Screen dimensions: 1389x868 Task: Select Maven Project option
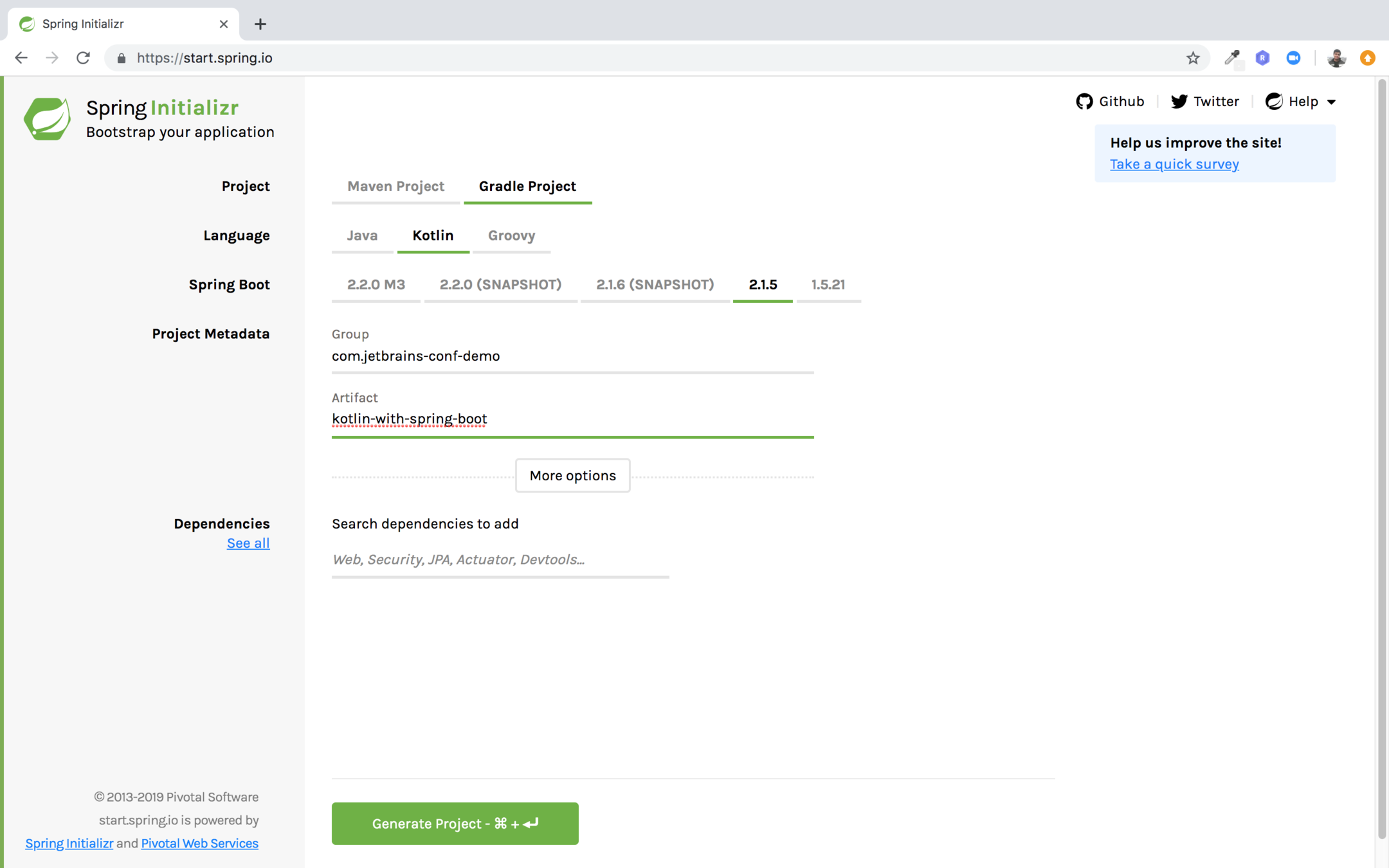tap(395, 186)
